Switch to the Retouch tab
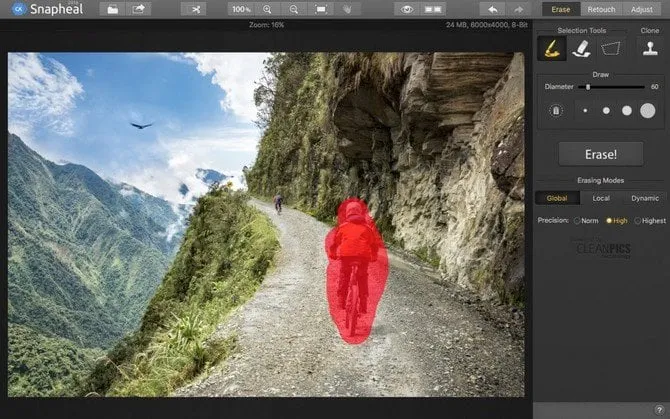Screen dimensions: 670x419 coord(601,9)
